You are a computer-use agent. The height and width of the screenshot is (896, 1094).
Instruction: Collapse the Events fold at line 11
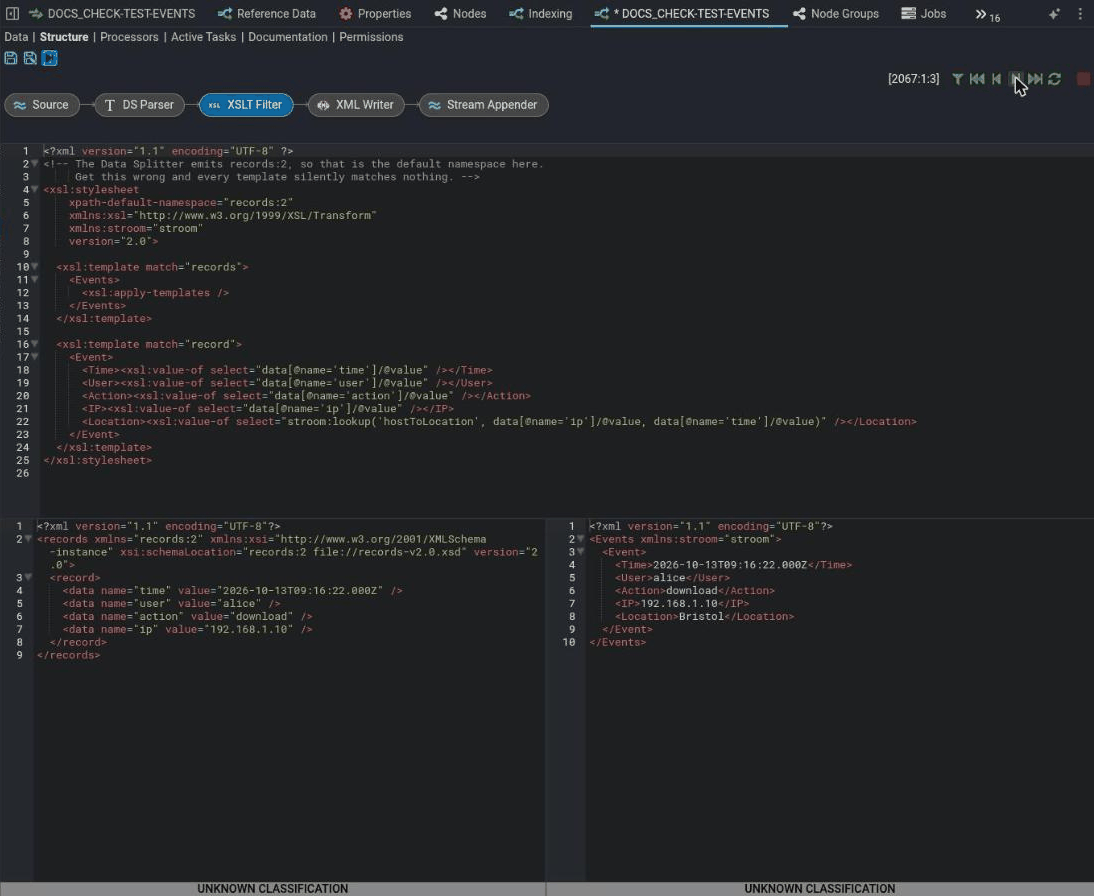pyautogui.click(x=35, y=280)
